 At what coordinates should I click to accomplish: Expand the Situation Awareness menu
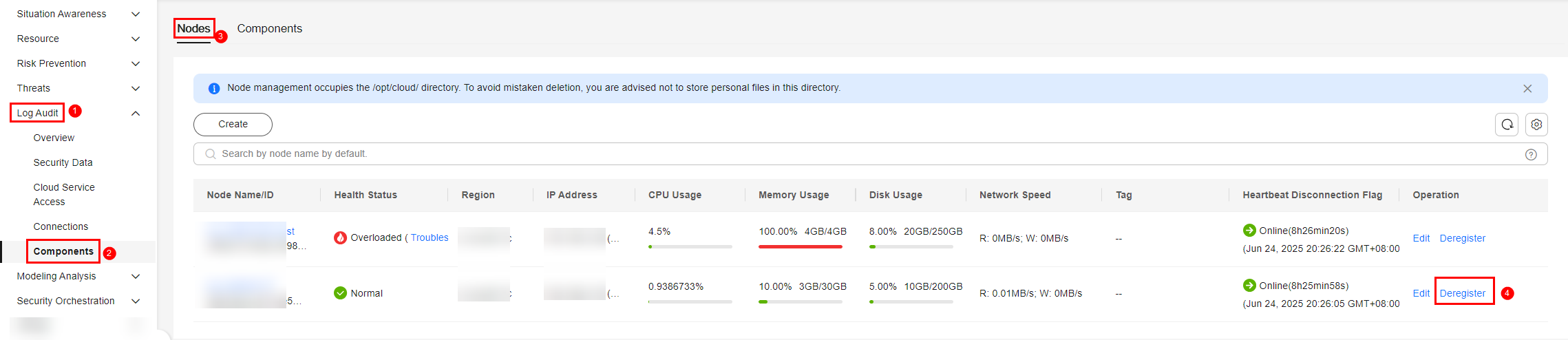pos(136,14)
